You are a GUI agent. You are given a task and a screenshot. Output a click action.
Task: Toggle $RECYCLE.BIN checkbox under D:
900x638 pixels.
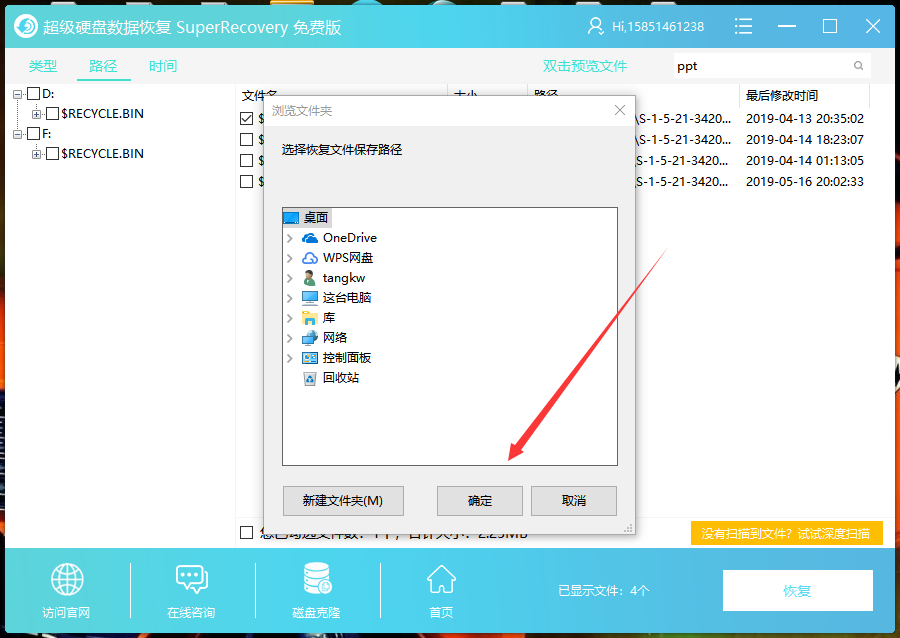click(52, 114)
